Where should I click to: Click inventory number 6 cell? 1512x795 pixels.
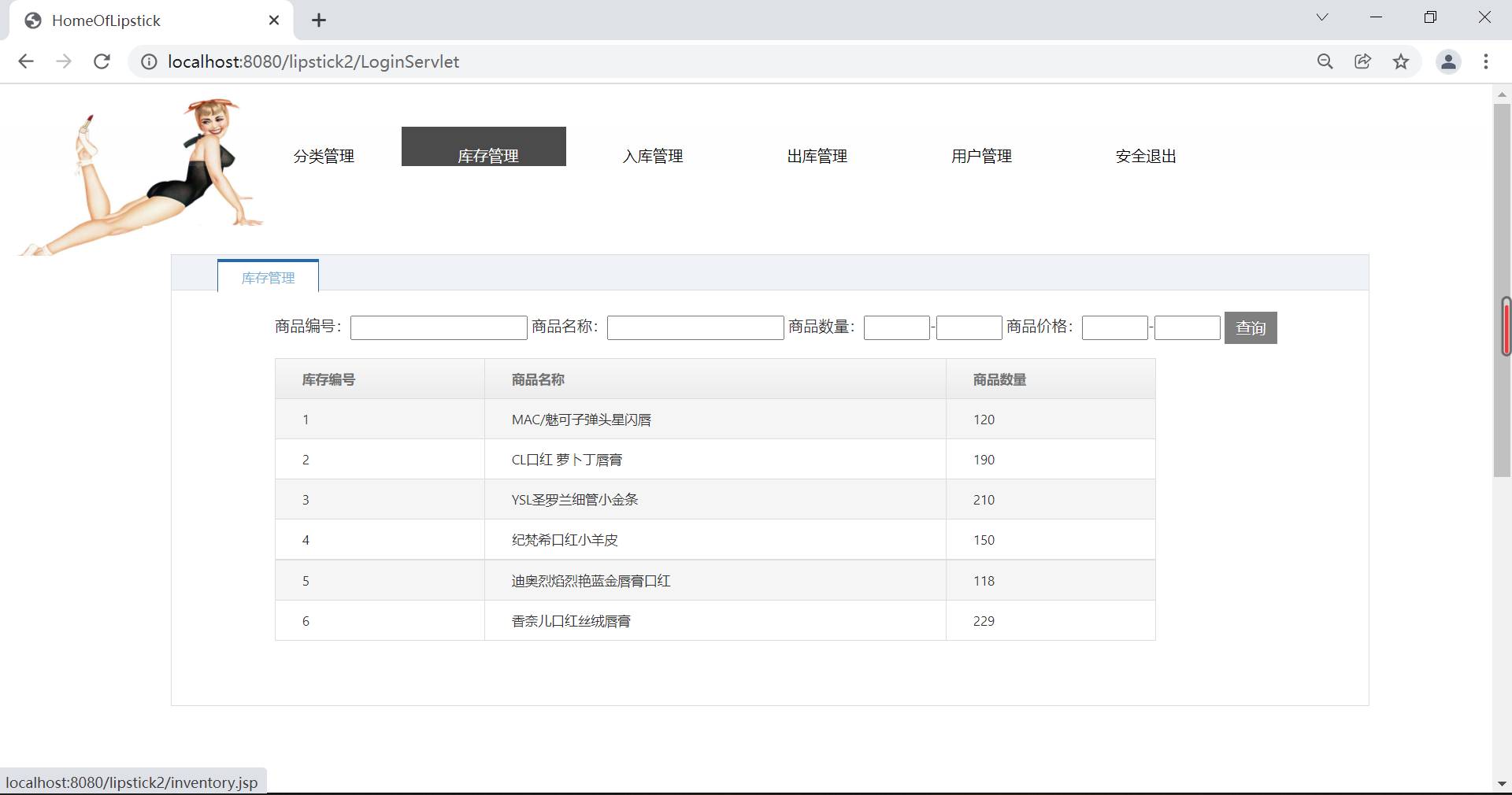380,621
